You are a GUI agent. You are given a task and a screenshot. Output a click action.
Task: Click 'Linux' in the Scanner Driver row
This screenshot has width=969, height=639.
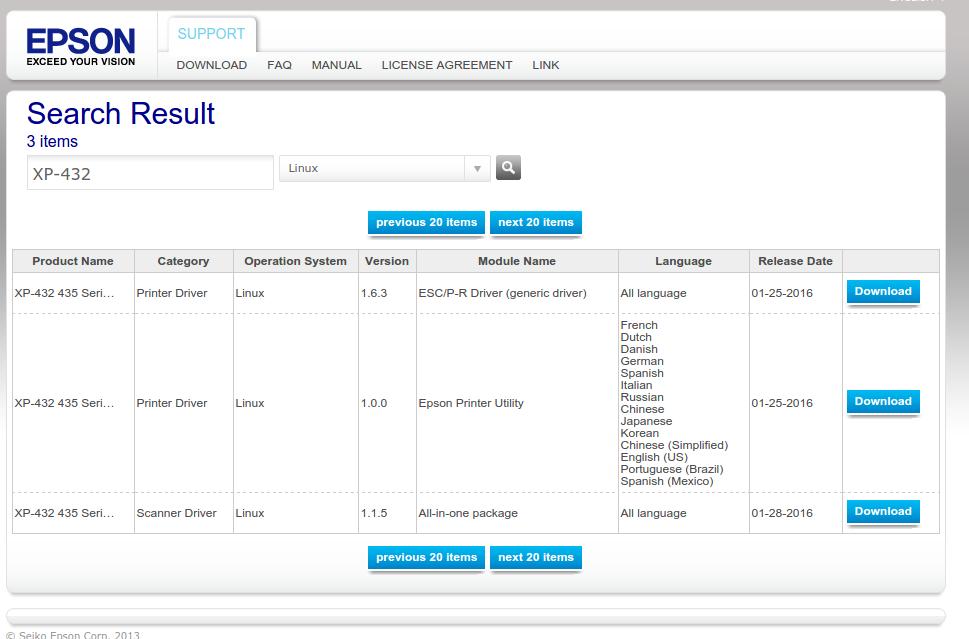point(250,514)
